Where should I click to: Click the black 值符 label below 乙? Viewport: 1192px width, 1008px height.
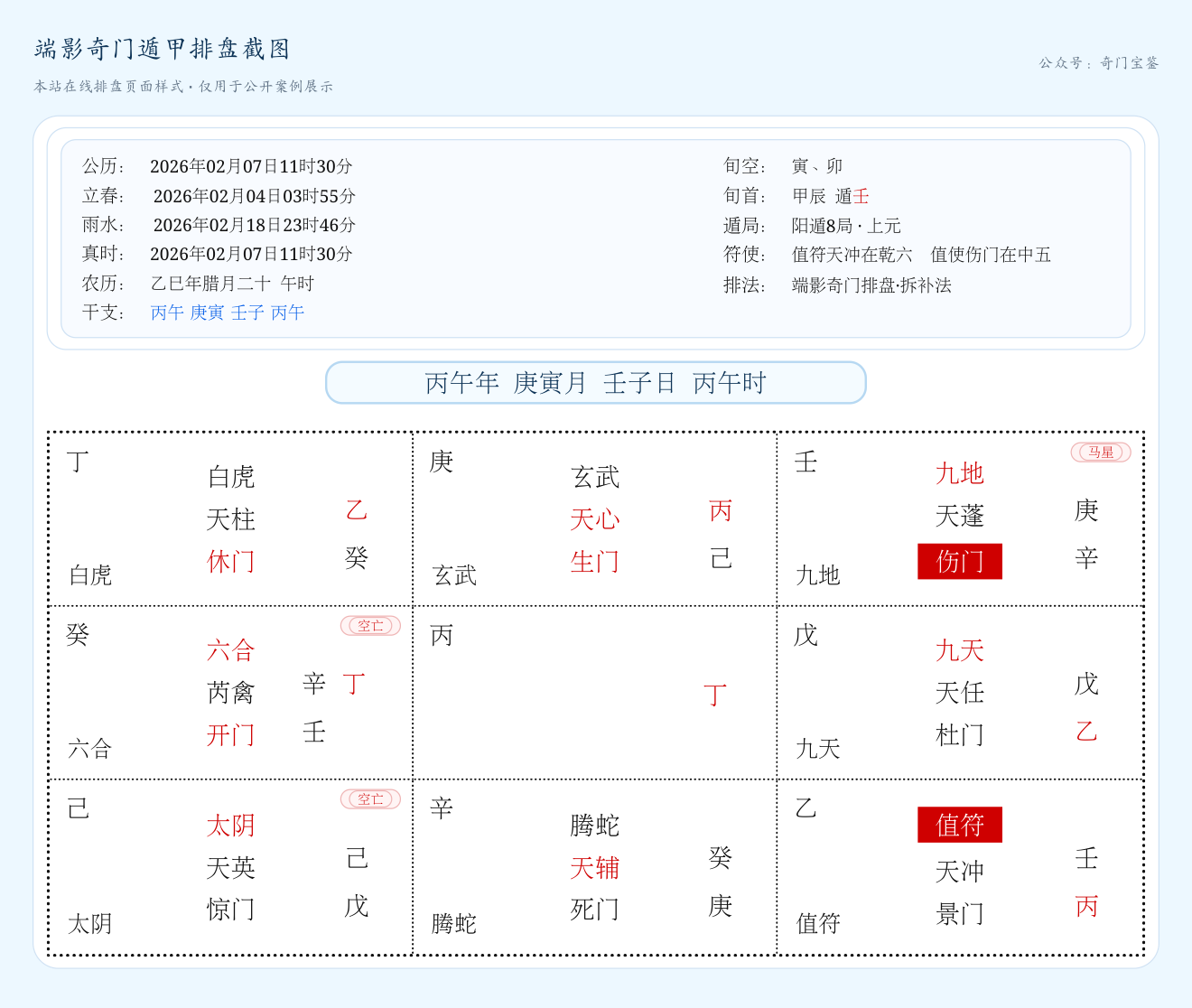(x=818, y=923)
